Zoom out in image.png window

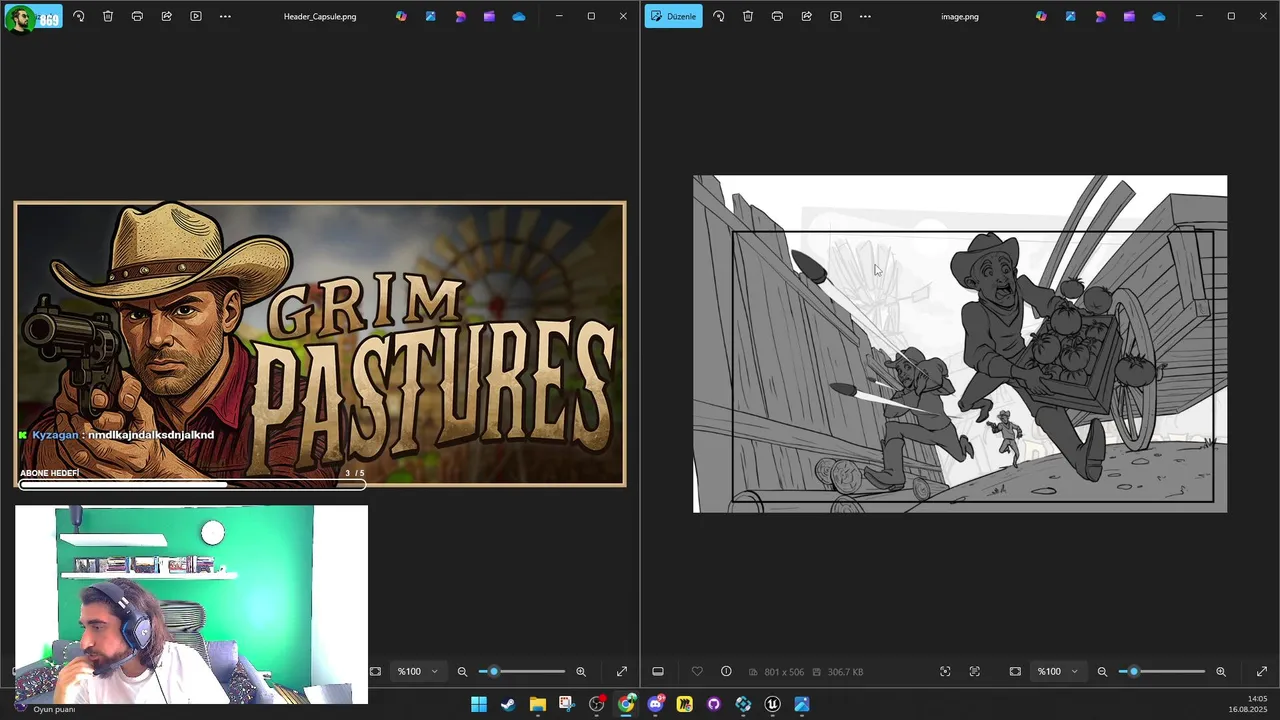pos(1102,671)
